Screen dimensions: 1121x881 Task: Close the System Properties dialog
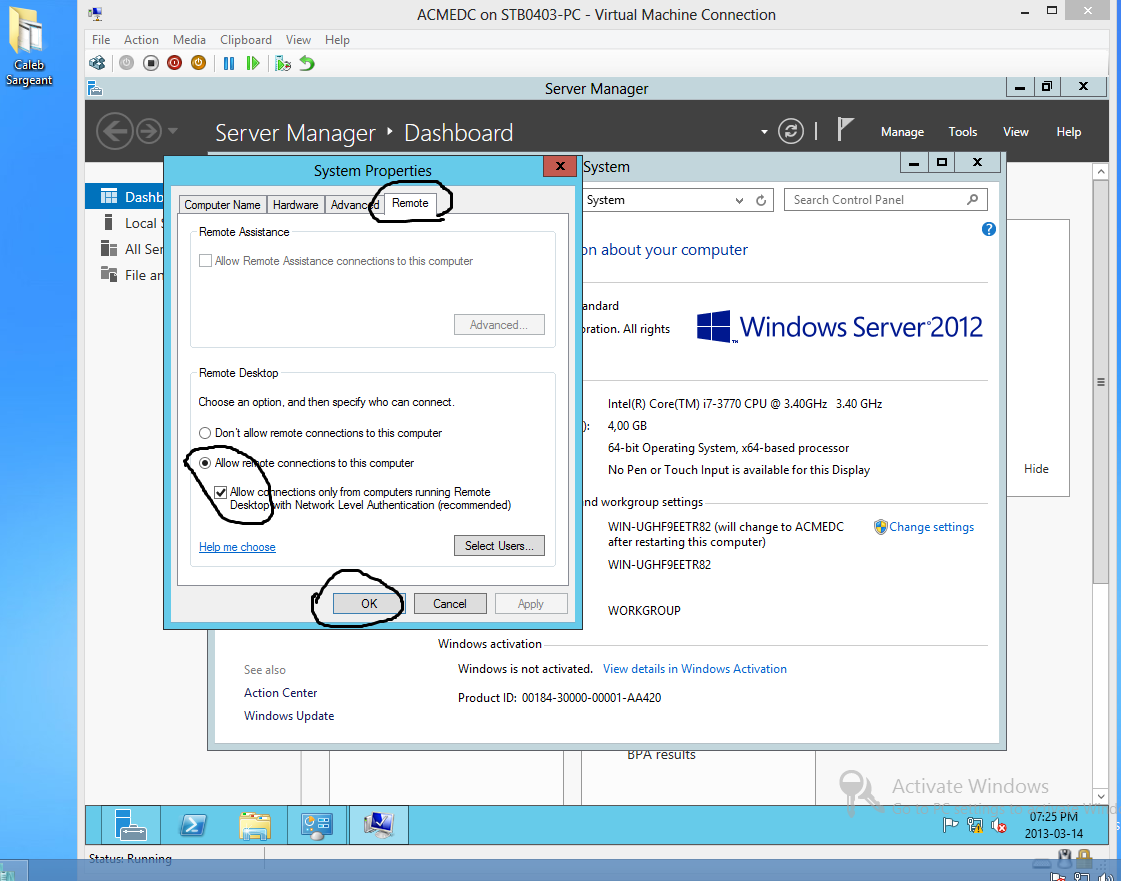pos(560,166)
